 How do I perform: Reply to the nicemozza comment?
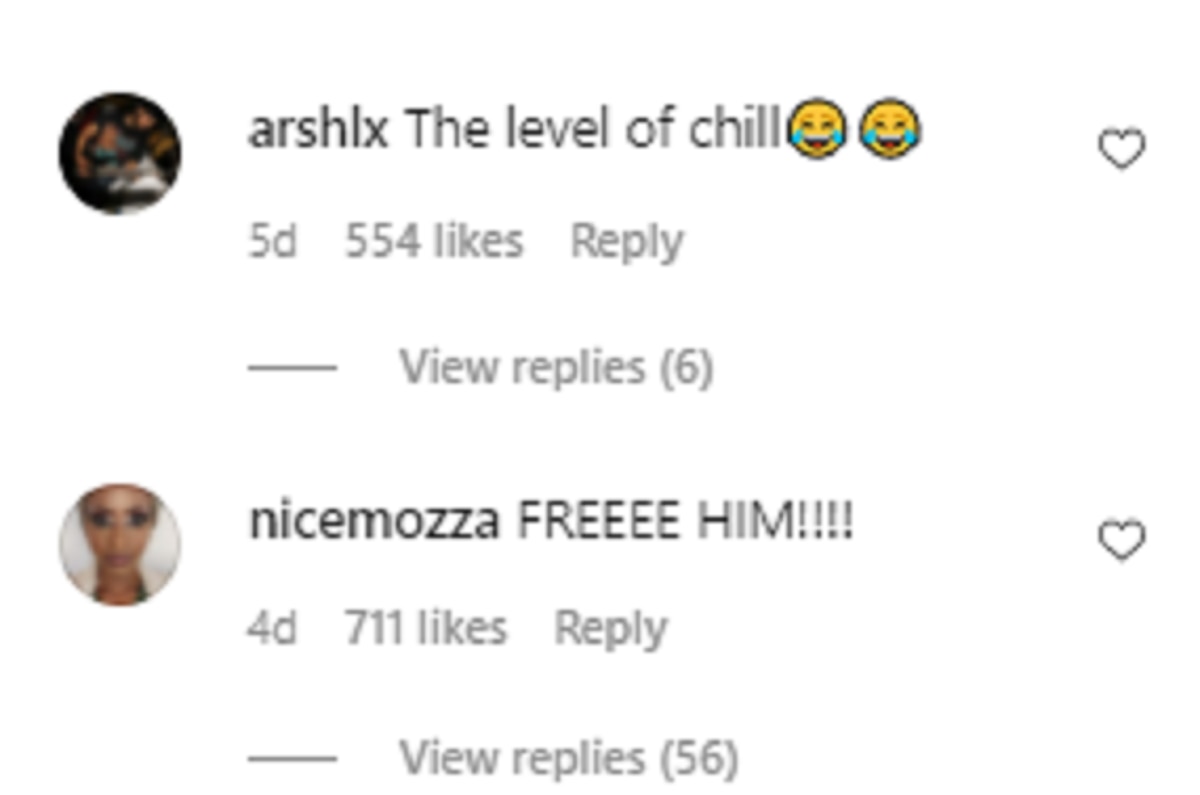pyautogui.click(x=611, y=630)
